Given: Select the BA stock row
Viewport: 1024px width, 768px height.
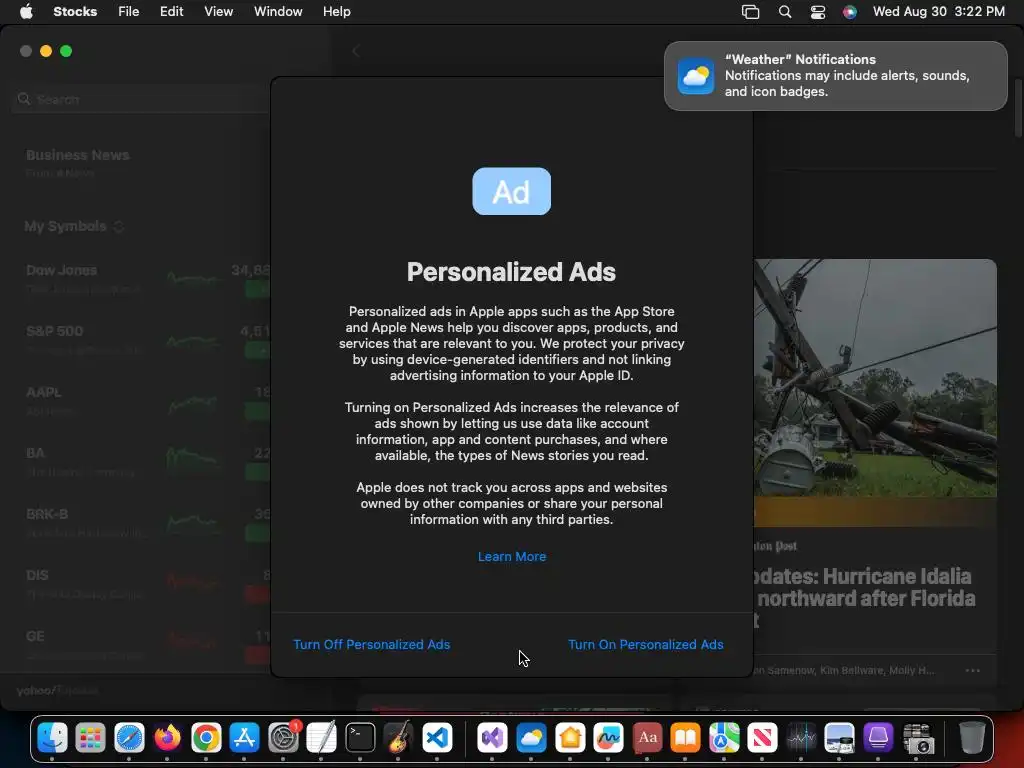Looking at the screenshot, I should [x=148, y=462].
